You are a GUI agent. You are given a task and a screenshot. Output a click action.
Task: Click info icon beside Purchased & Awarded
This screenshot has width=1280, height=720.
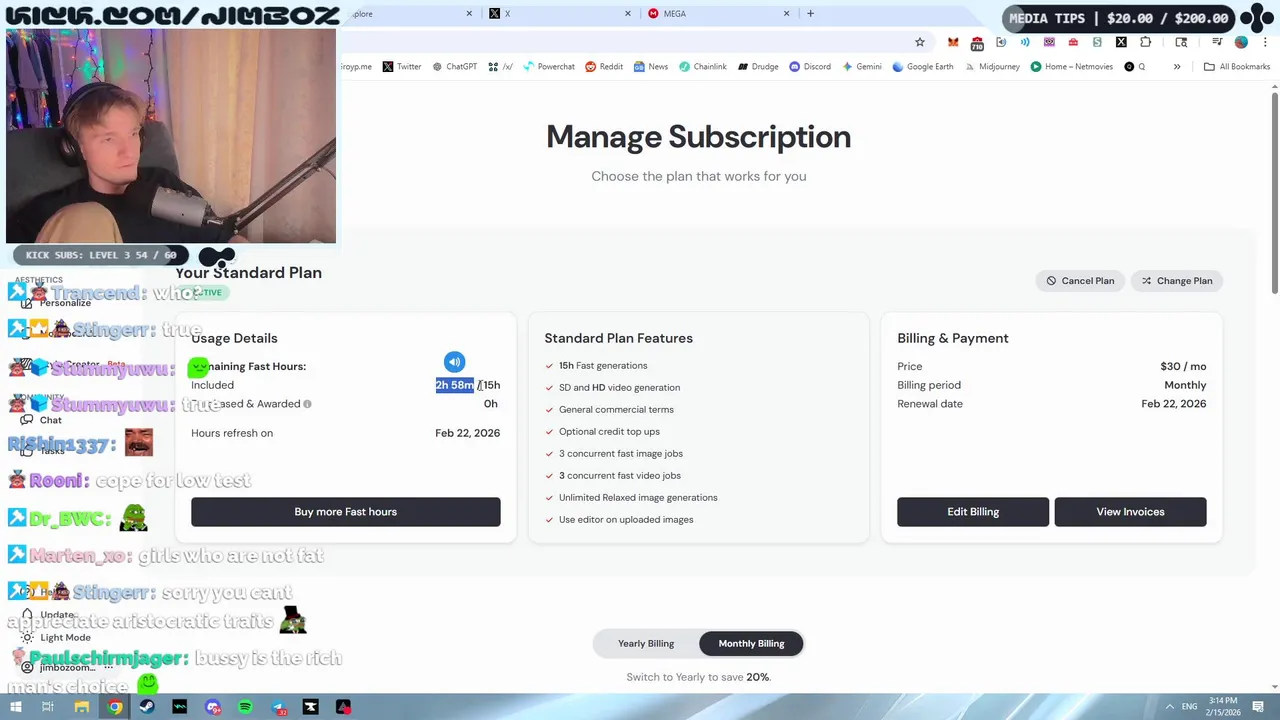click(307, 404)
